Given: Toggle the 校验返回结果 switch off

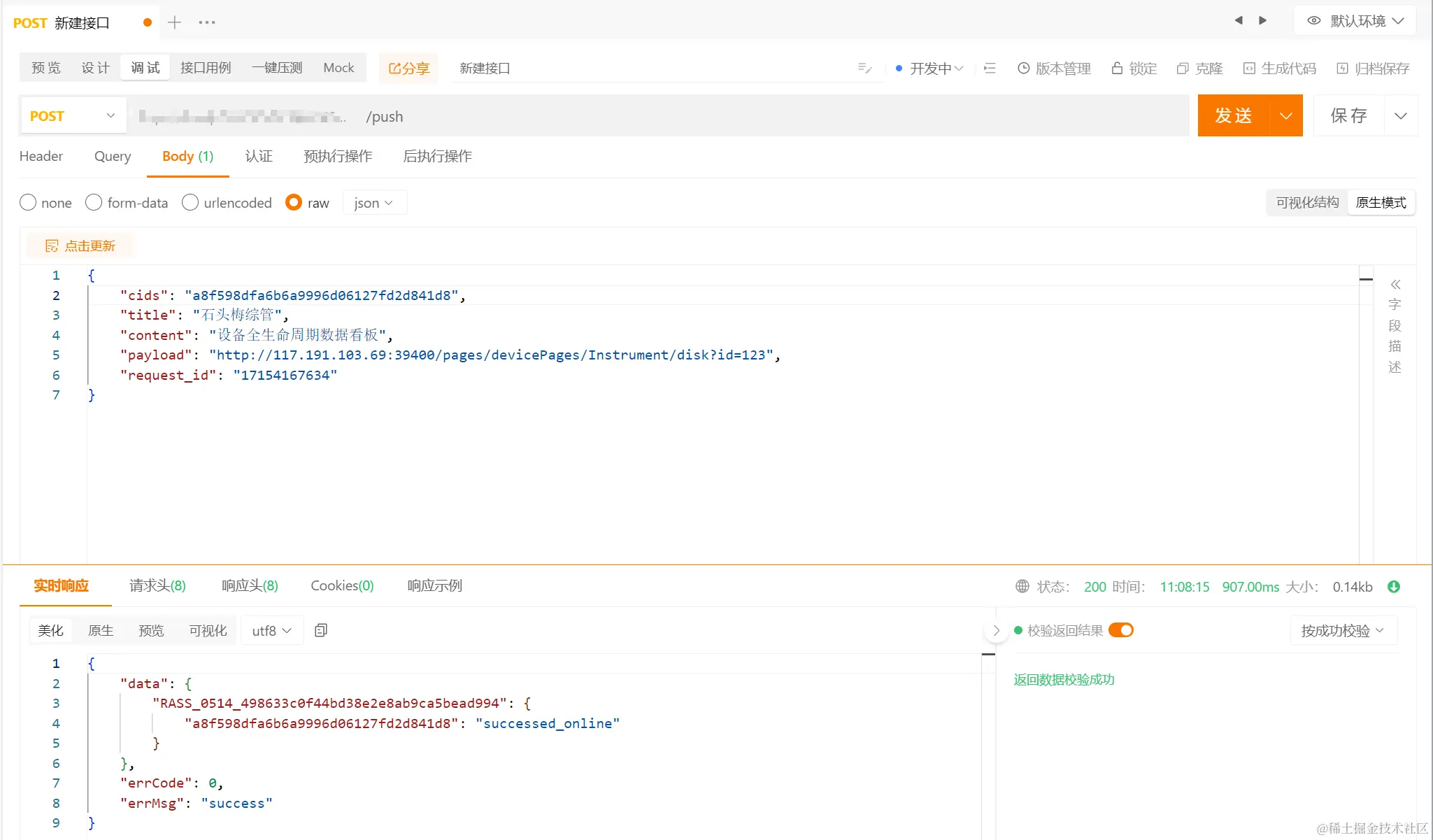Looking at the screenshot, I should click(x=1121, y=630).
